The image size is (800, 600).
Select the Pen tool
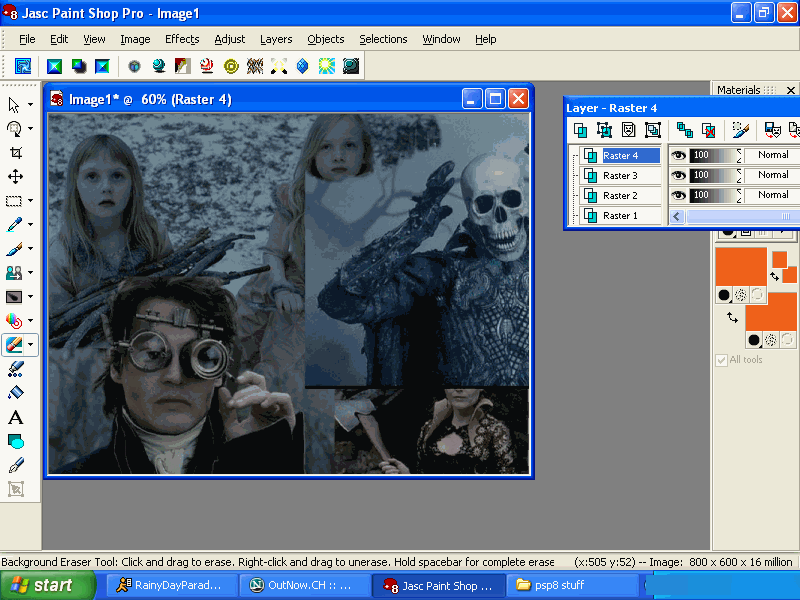pyautogui.click(x=16, y=465)
